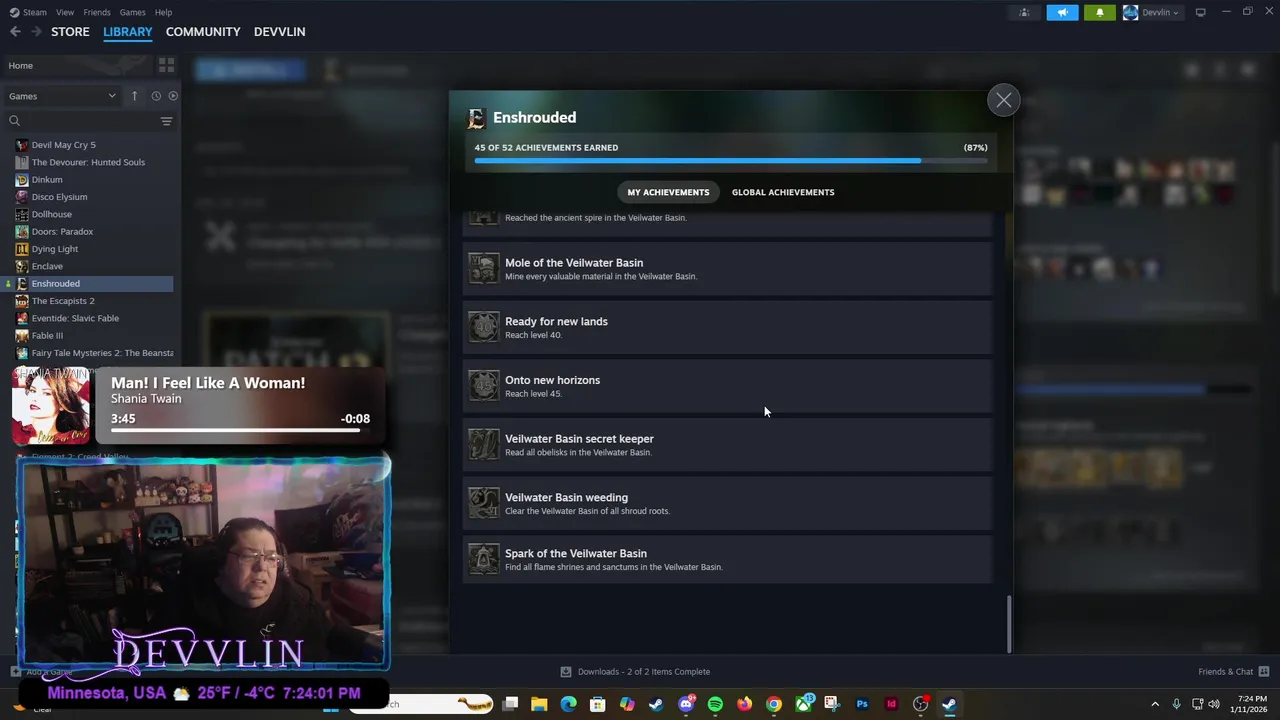Go to the Library tab
Screen dimensions: 1280x720
(128, 32)
